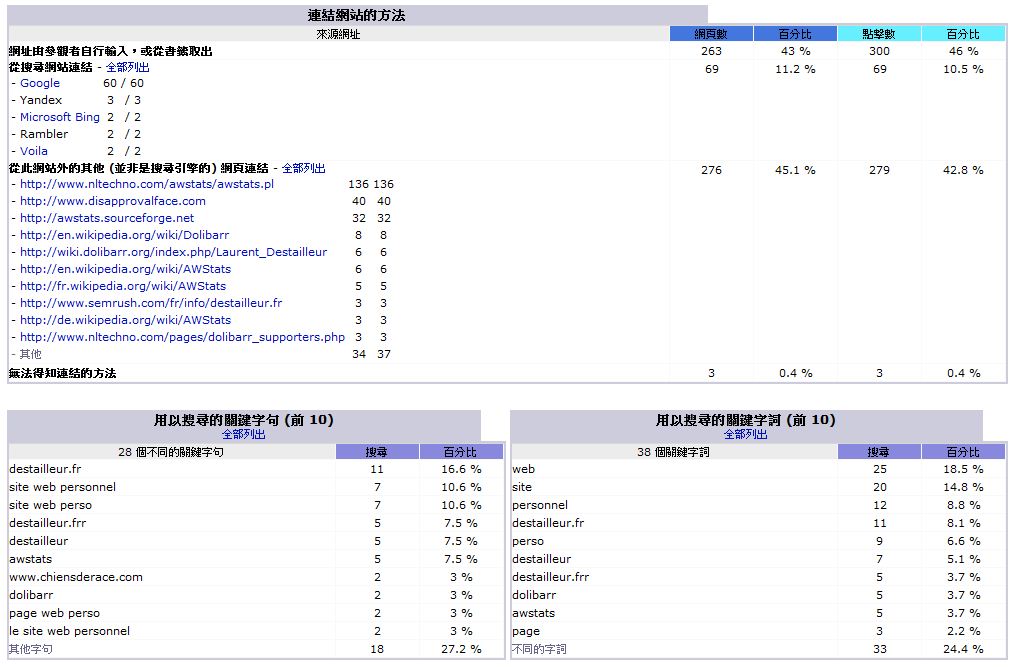Click the 網址由參觀者自行輸入 row label

(x=110, y=51)
